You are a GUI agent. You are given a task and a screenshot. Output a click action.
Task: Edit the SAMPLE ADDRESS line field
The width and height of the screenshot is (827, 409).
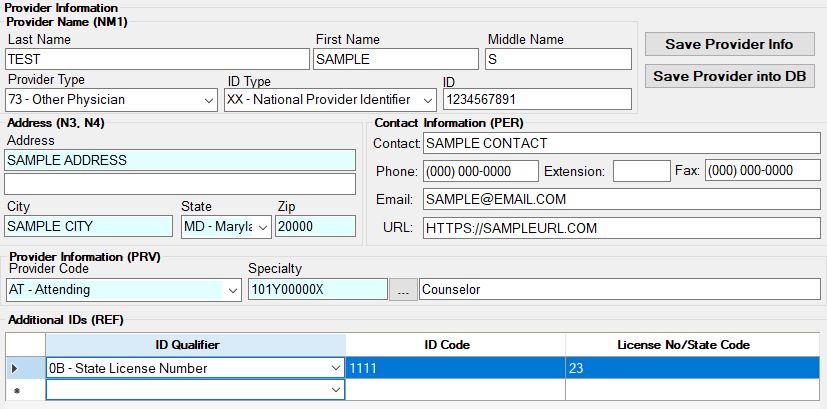180,160
